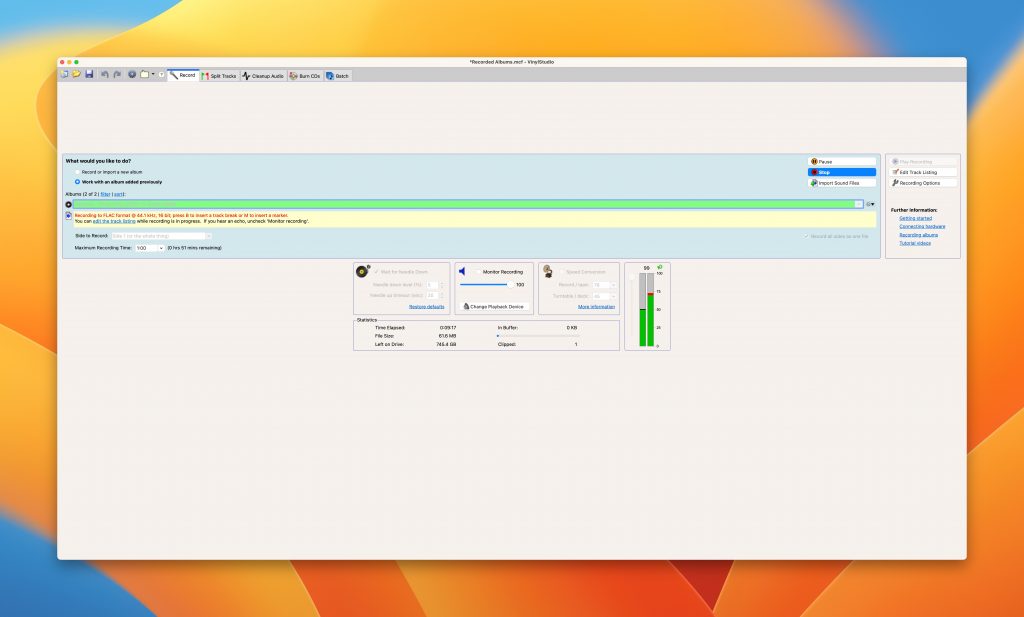Image resolution: width=1024 pixels, height=617 pixels.
Task: Open the 'edit the track listing' link
Action: coord(114,221)
